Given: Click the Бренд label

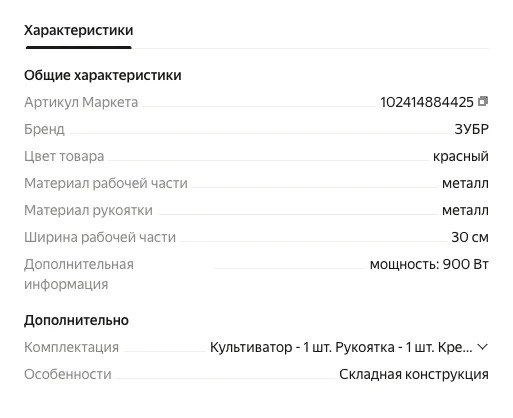Looking at the screenshot, I should pyautogui.click(x=44, y=129).
